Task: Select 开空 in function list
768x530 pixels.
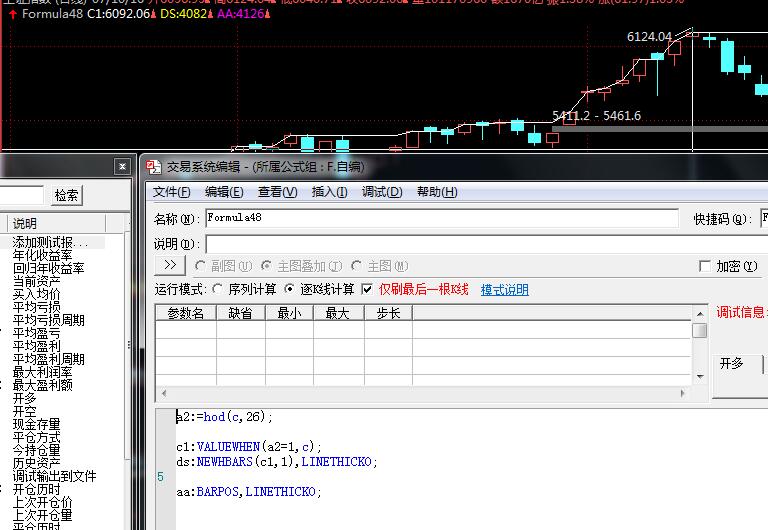Action: pos(24,411)
